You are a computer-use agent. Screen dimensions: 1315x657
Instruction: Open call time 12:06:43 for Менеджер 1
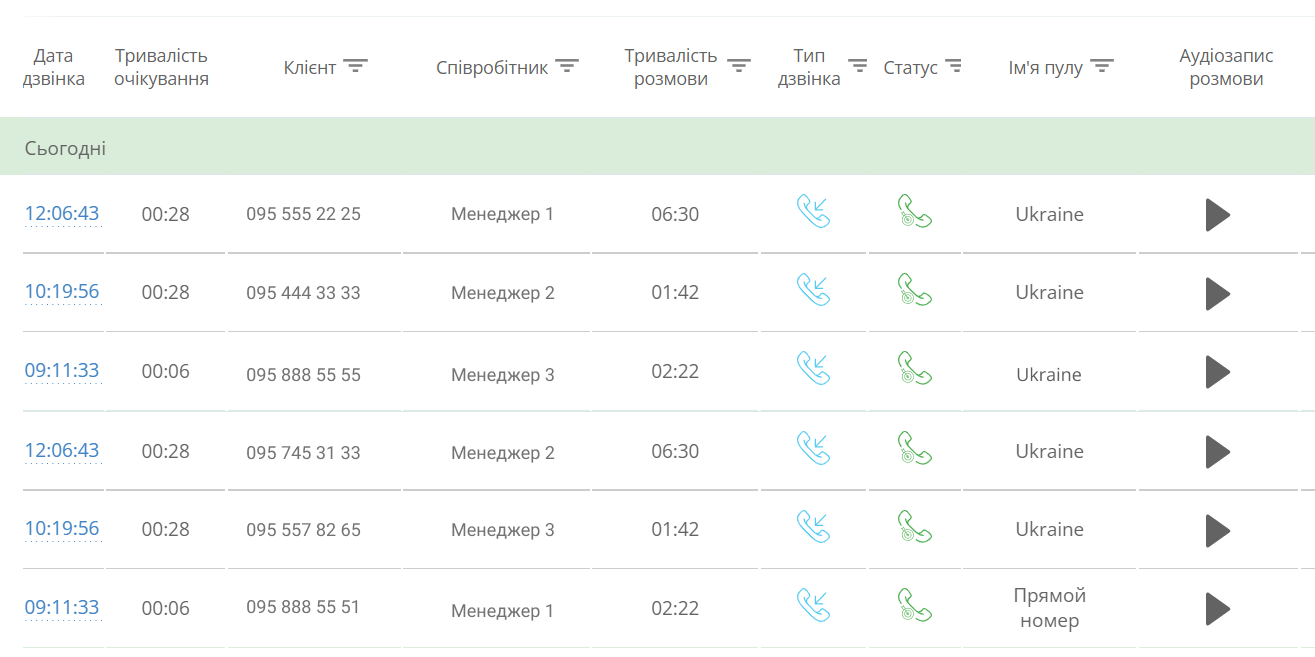(x=62, y=213)
